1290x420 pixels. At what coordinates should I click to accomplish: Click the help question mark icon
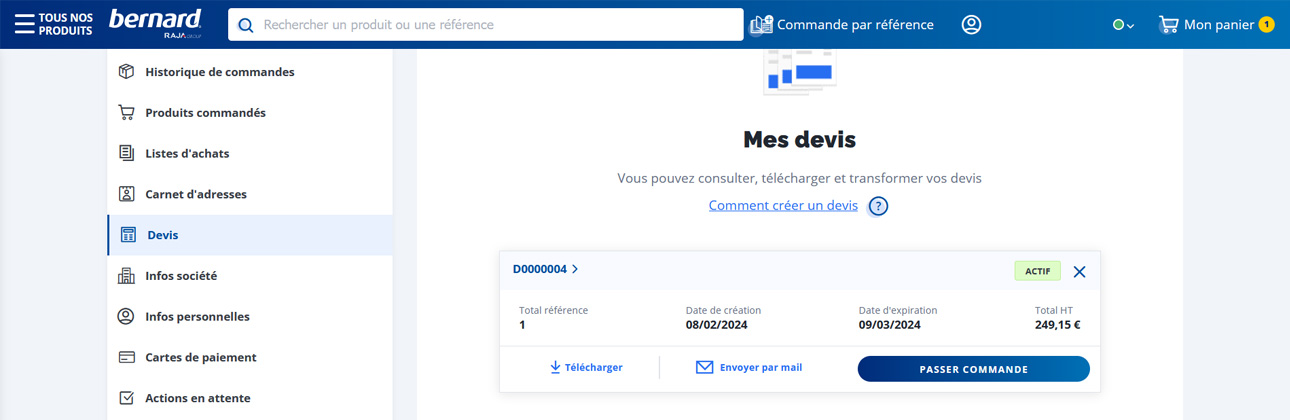(x=878, y=206)
